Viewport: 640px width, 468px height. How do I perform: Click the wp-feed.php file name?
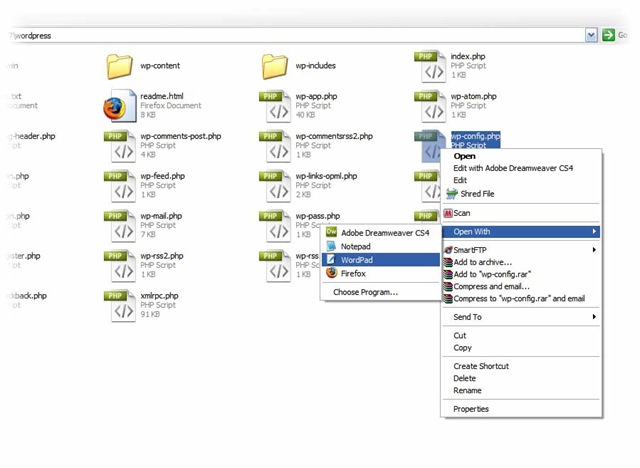(x=162, y=176)
